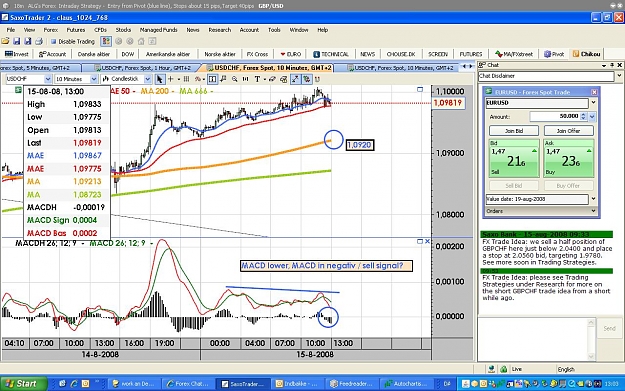Switch to the Account workspace tab
The height and width of the screenshot is (391, 625).
52,54
